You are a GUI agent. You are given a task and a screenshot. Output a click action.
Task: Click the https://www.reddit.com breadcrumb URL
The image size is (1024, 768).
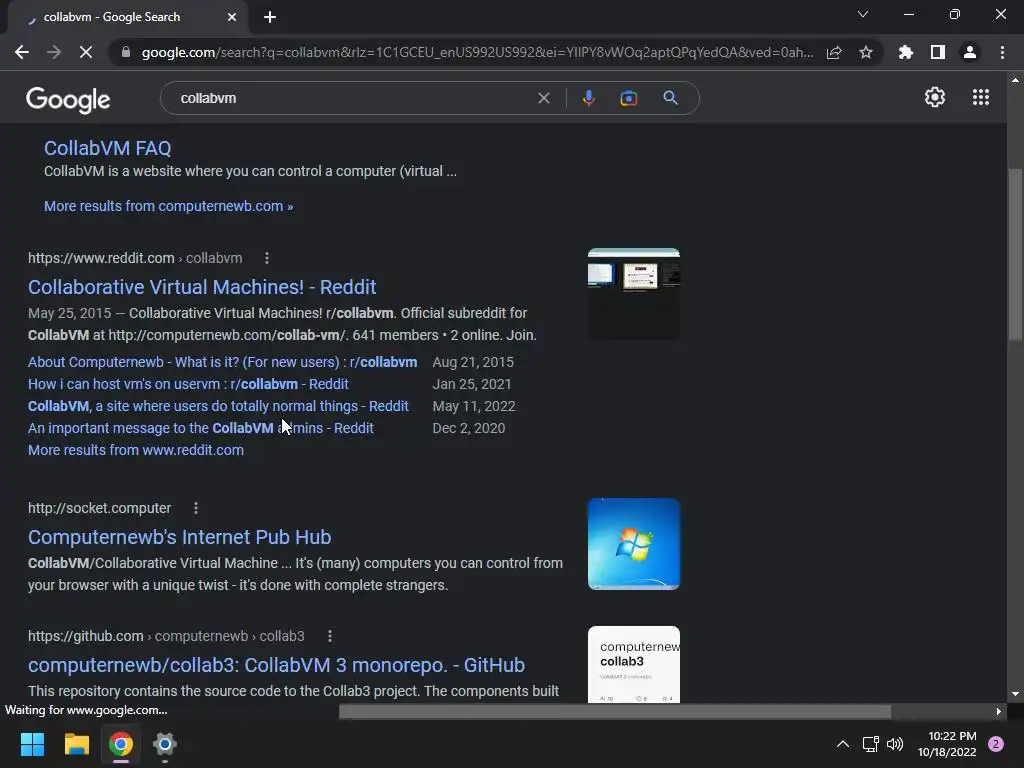click(101, 258)
